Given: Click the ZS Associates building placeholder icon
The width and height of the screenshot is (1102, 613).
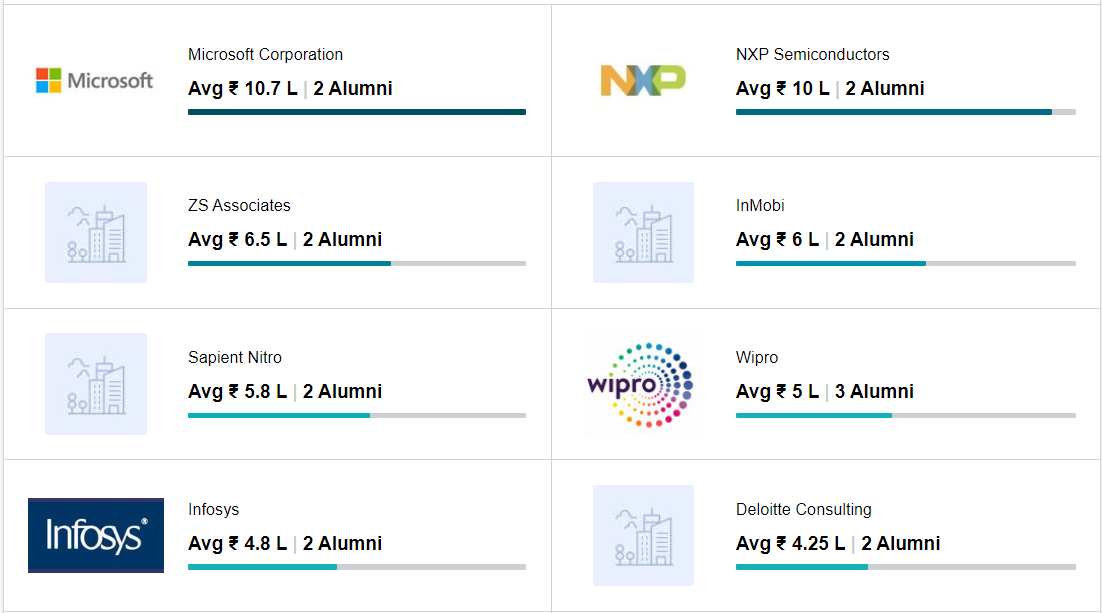Looking at the screenshot, I should click(x=95, y=232).
